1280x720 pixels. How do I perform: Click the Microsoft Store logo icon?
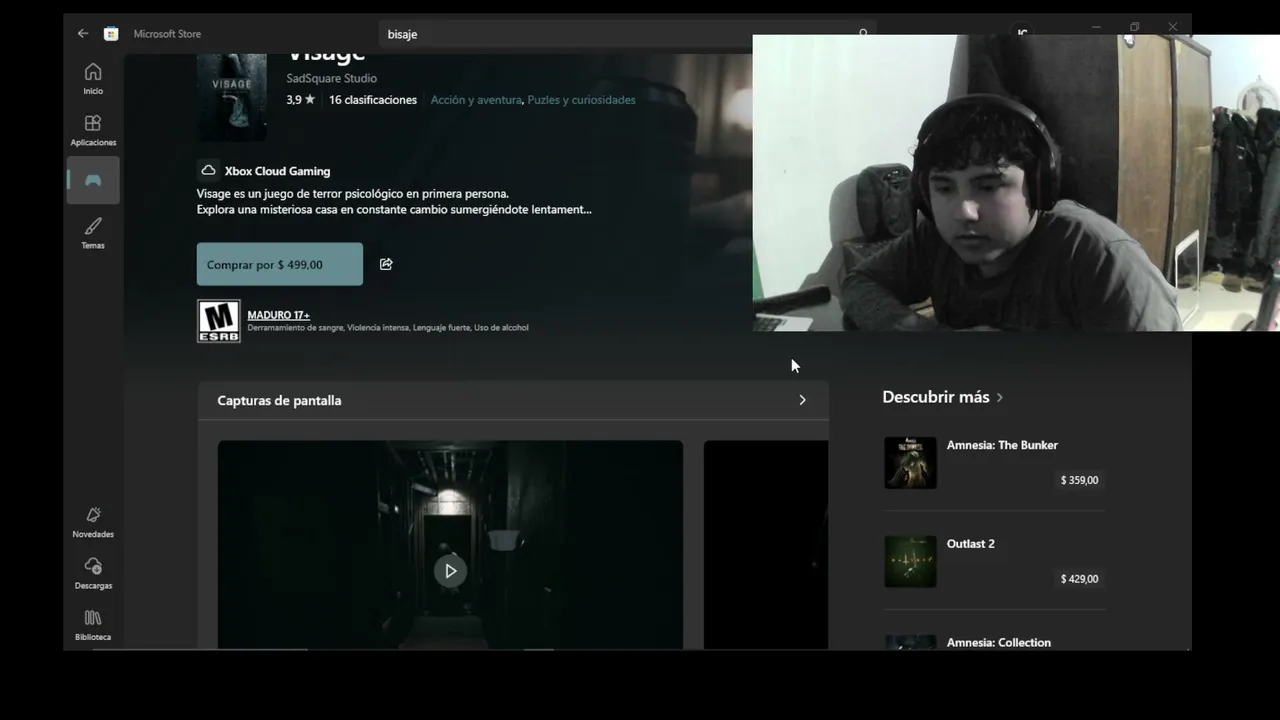click(111, 34)
